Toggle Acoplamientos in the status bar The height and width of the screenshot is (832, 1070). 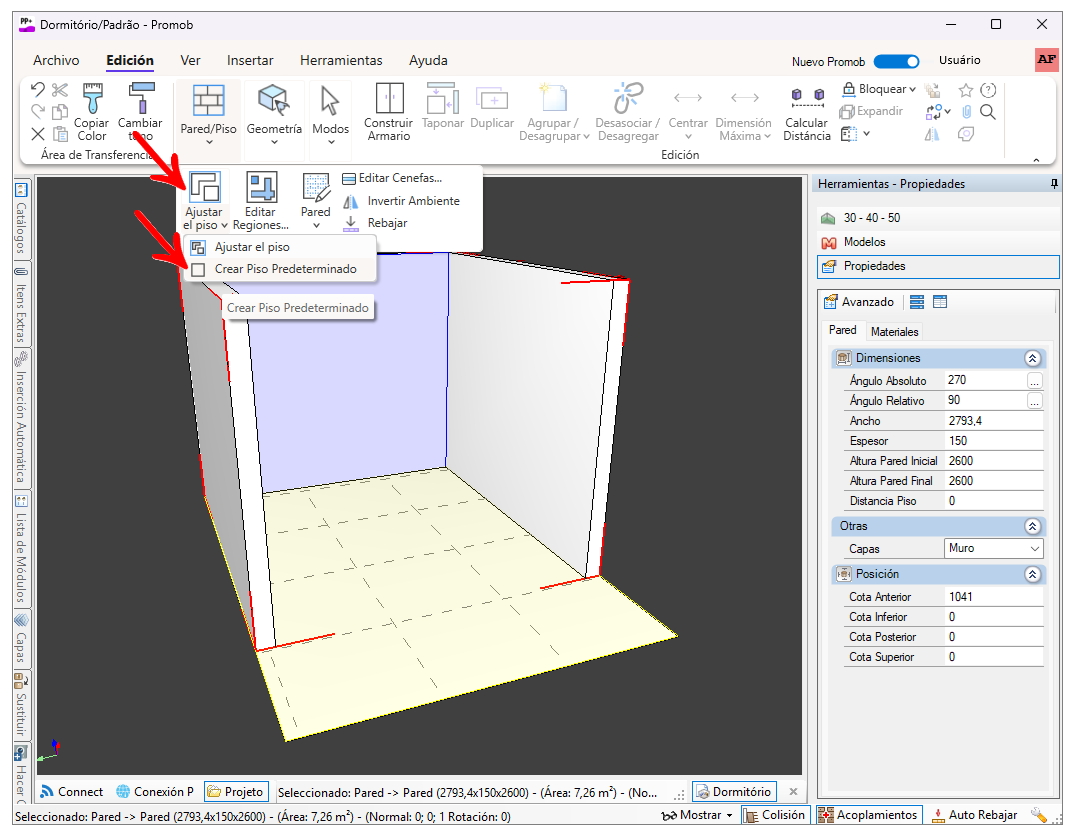point(867,815)
